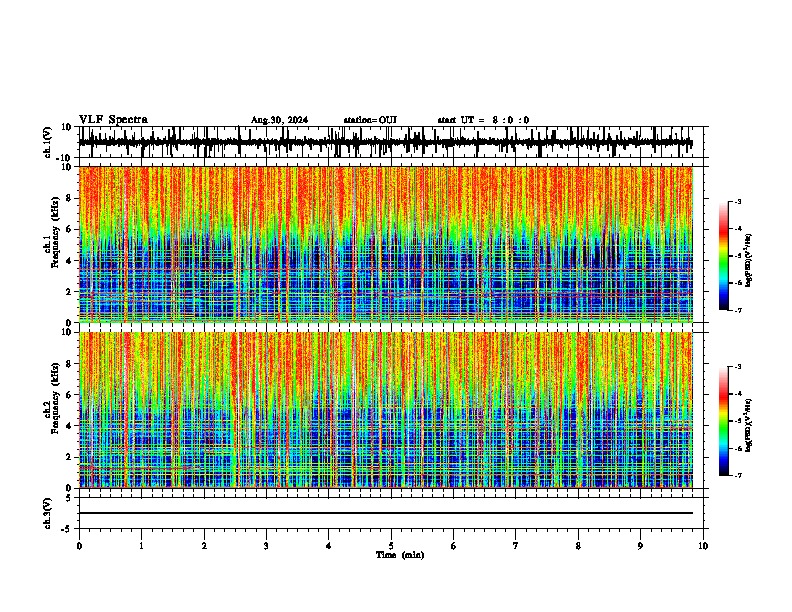This screenshot has height=612, width=792.
Task: Click the "ch.3(V)" axis label
Action: [48, 513]
